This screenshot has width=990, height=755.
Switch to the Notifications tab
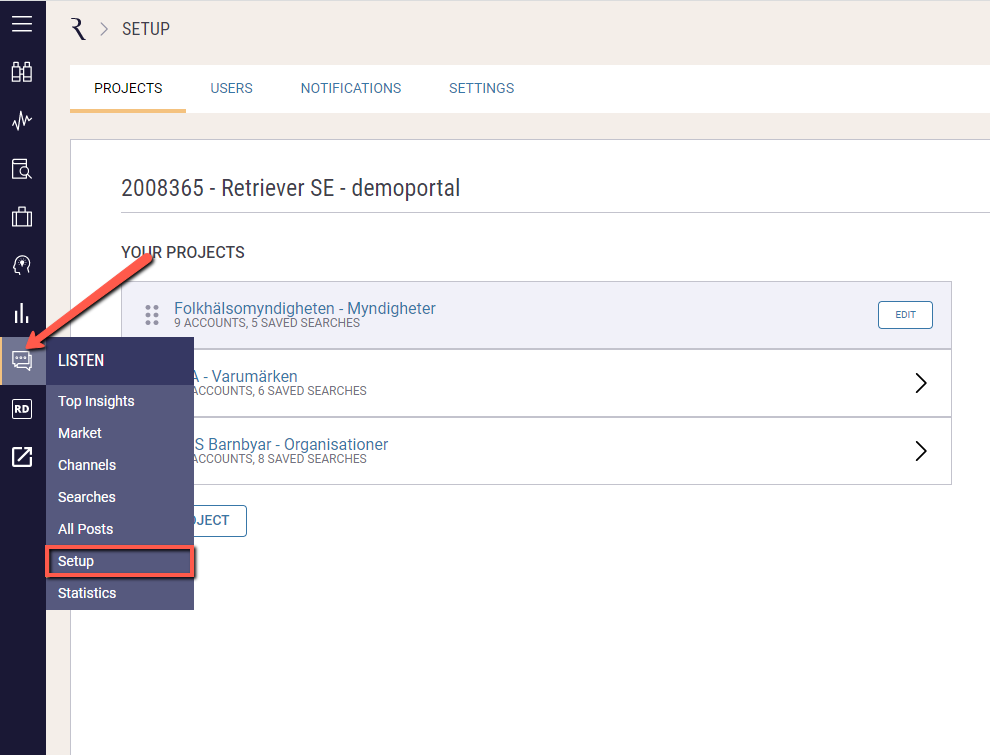coord(350,88)
